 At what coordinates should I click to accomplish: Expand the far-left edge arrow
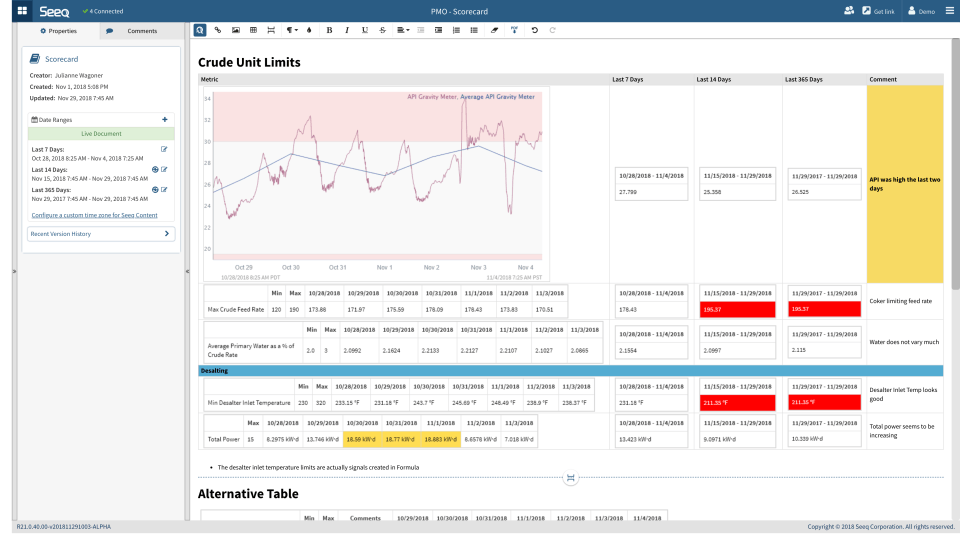(14, 271)
